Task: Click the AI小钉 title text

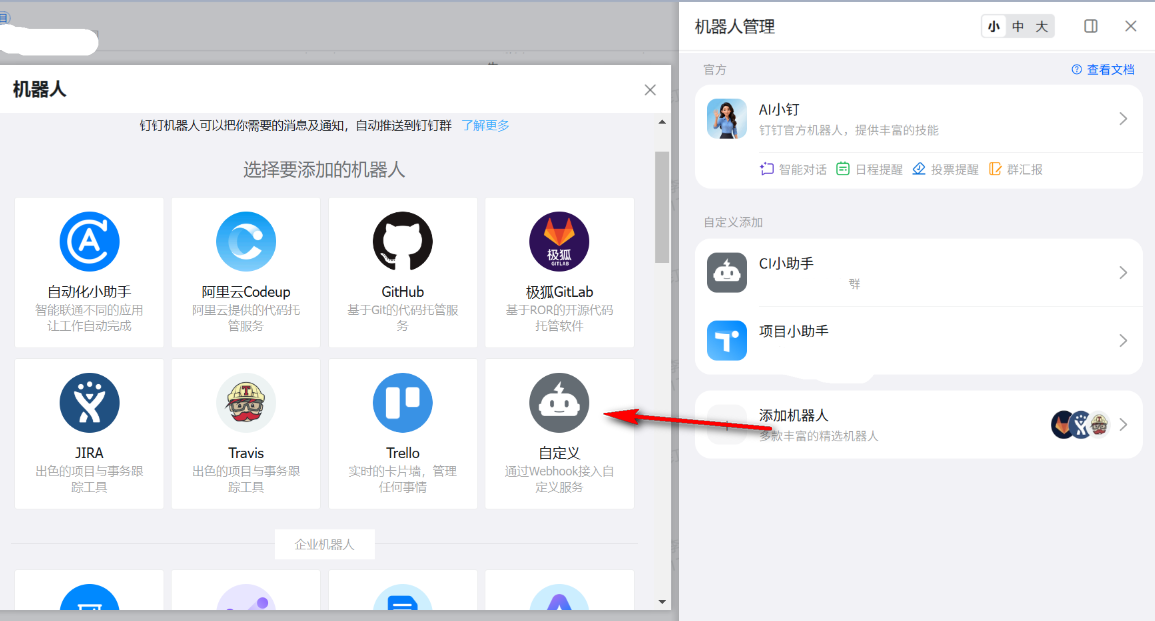Action: 779,109
